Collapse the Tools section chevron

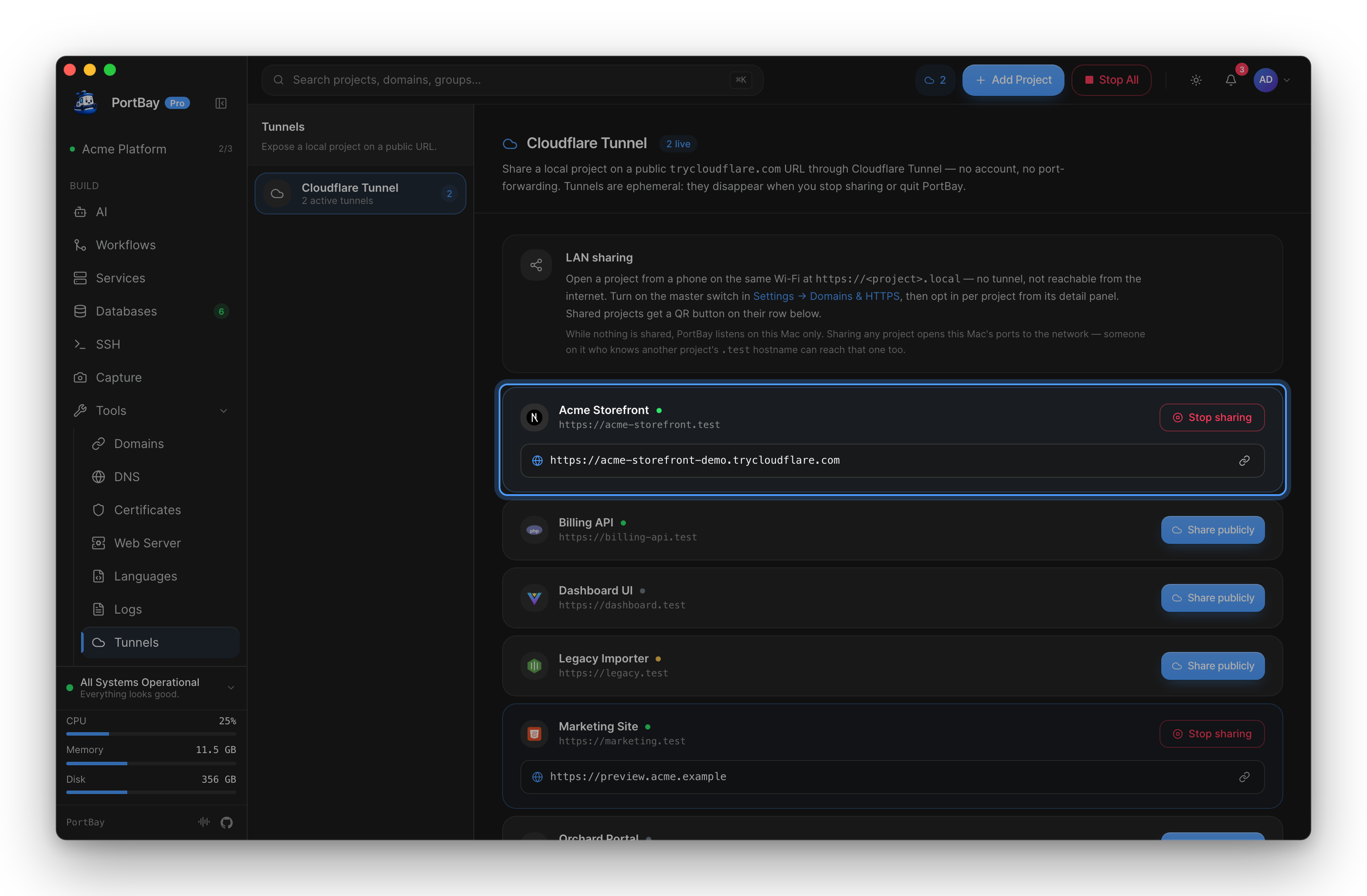coord(224,411)
